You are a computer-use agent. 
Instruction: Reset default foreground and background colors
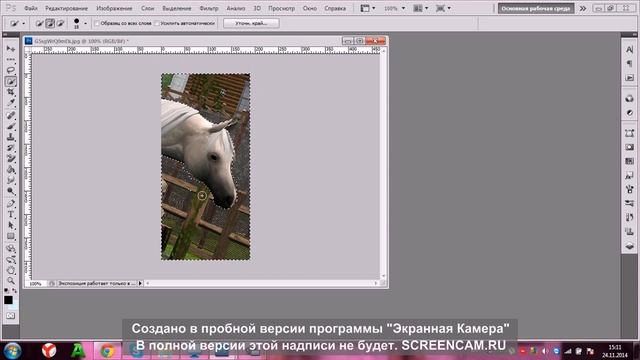pos(6,290)
